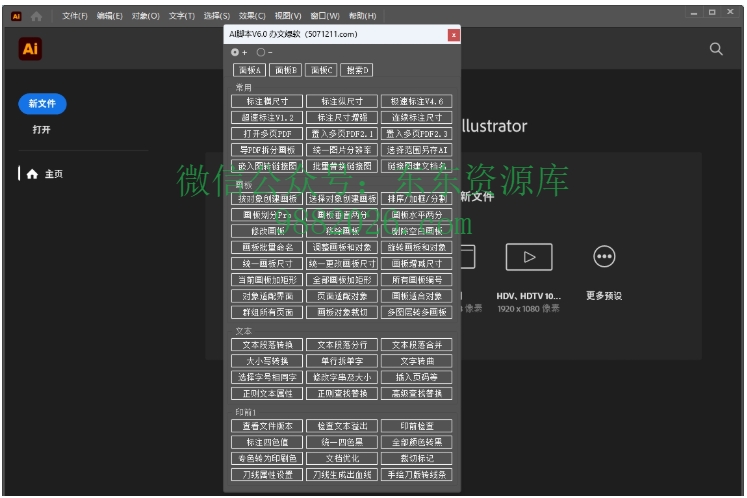Click the 更多预设 ellipsis icon
Viewport: 747px width, 498px height.
click(x=604, y=258)
